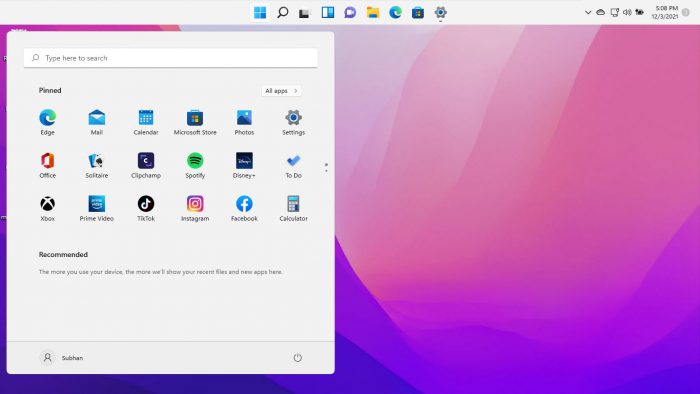Open the Mail app

pyautogui.click(x=97, y=122)
